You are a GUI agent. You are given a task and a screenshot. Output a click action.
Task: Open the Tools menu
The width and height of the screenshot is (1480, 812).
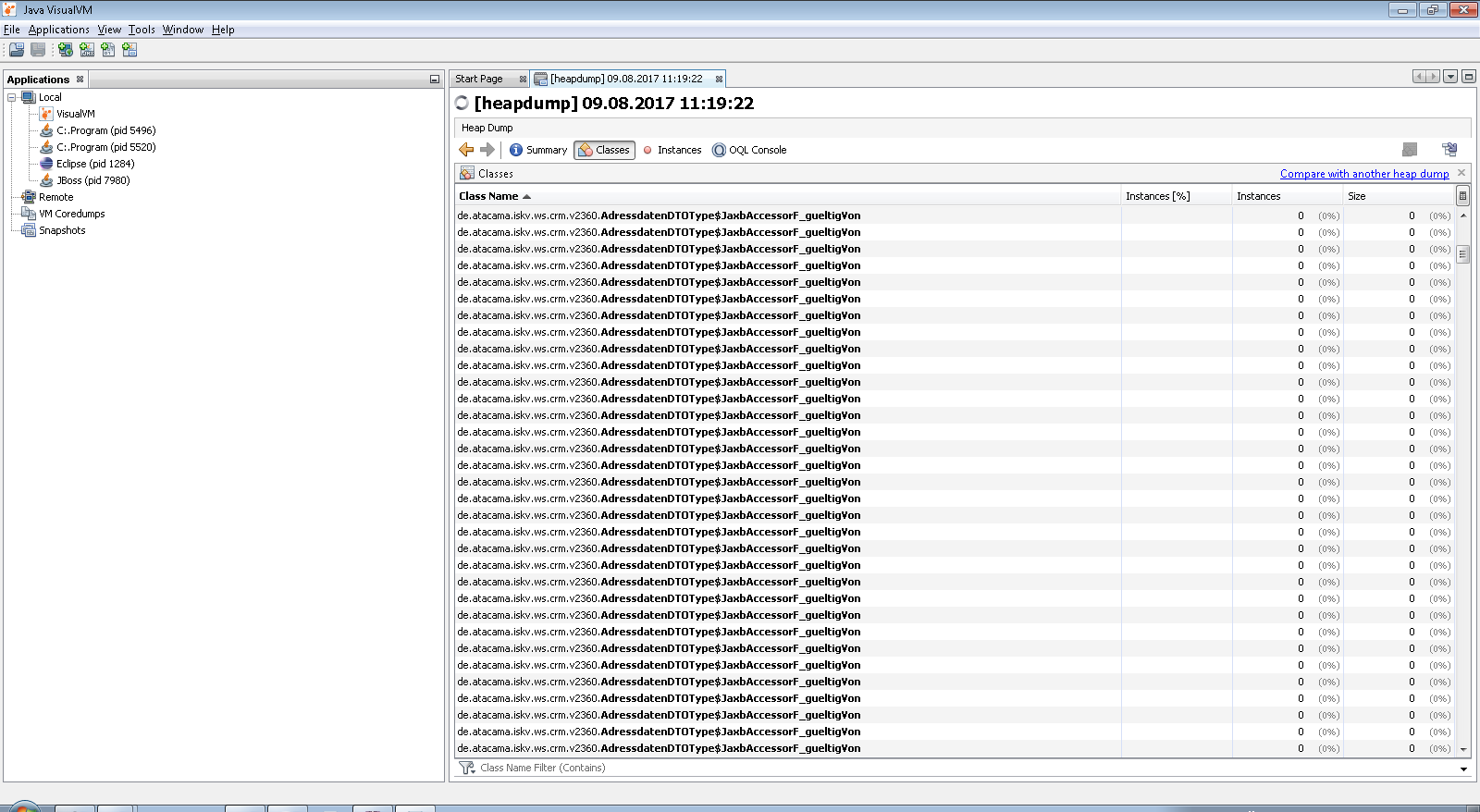click(x=142, y=30)
